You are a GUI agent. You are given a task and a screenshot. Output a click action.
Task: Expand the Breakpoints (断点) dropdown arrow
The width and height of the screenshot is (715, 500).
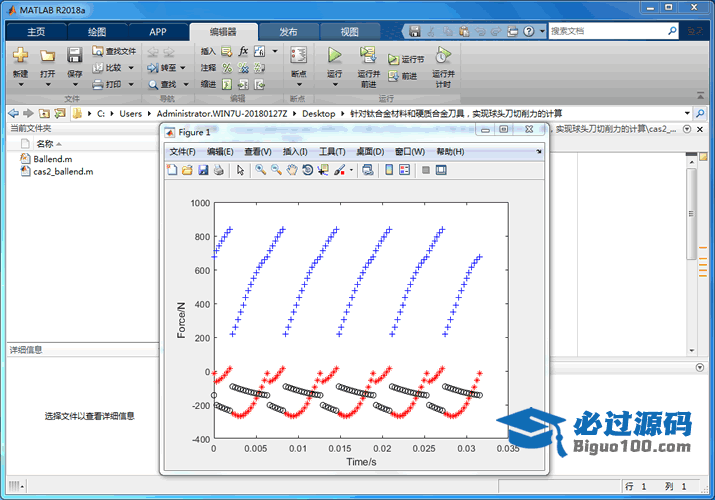pos(299,85)
